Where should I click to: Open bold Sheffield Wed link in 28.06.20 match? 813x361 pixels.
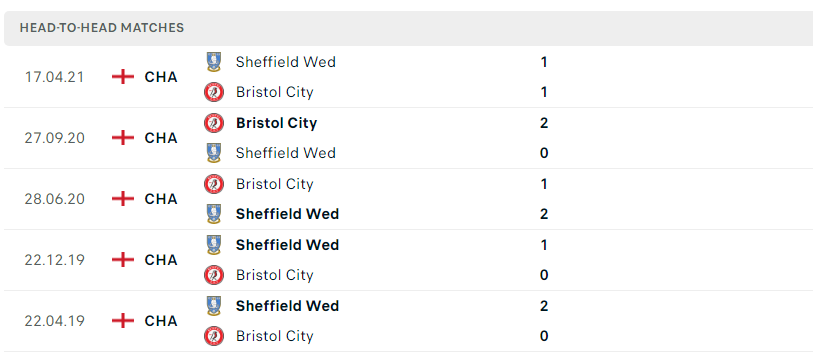coord(287,214)
